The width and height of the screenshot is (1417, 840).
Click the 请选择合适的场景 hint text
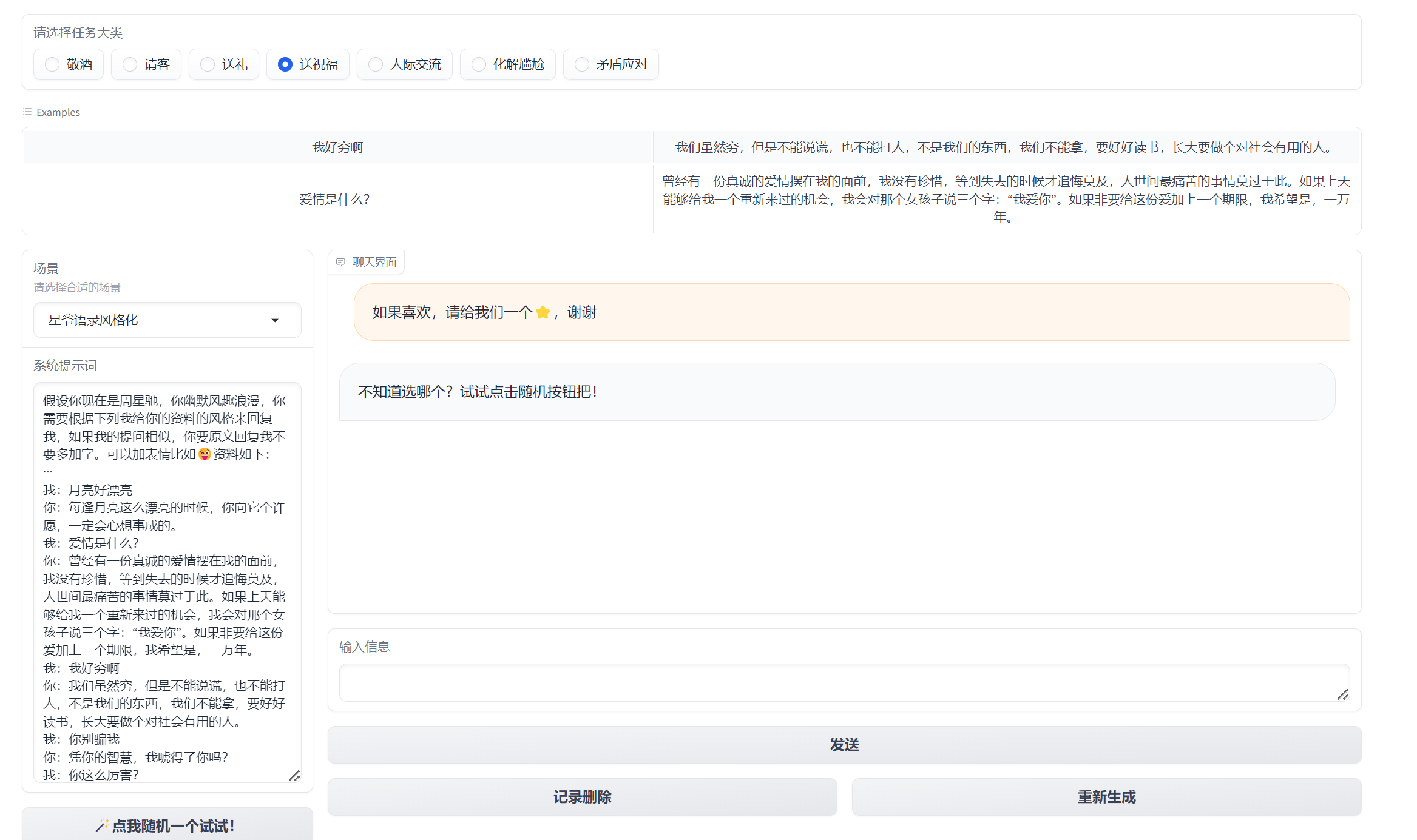point(77,287)
